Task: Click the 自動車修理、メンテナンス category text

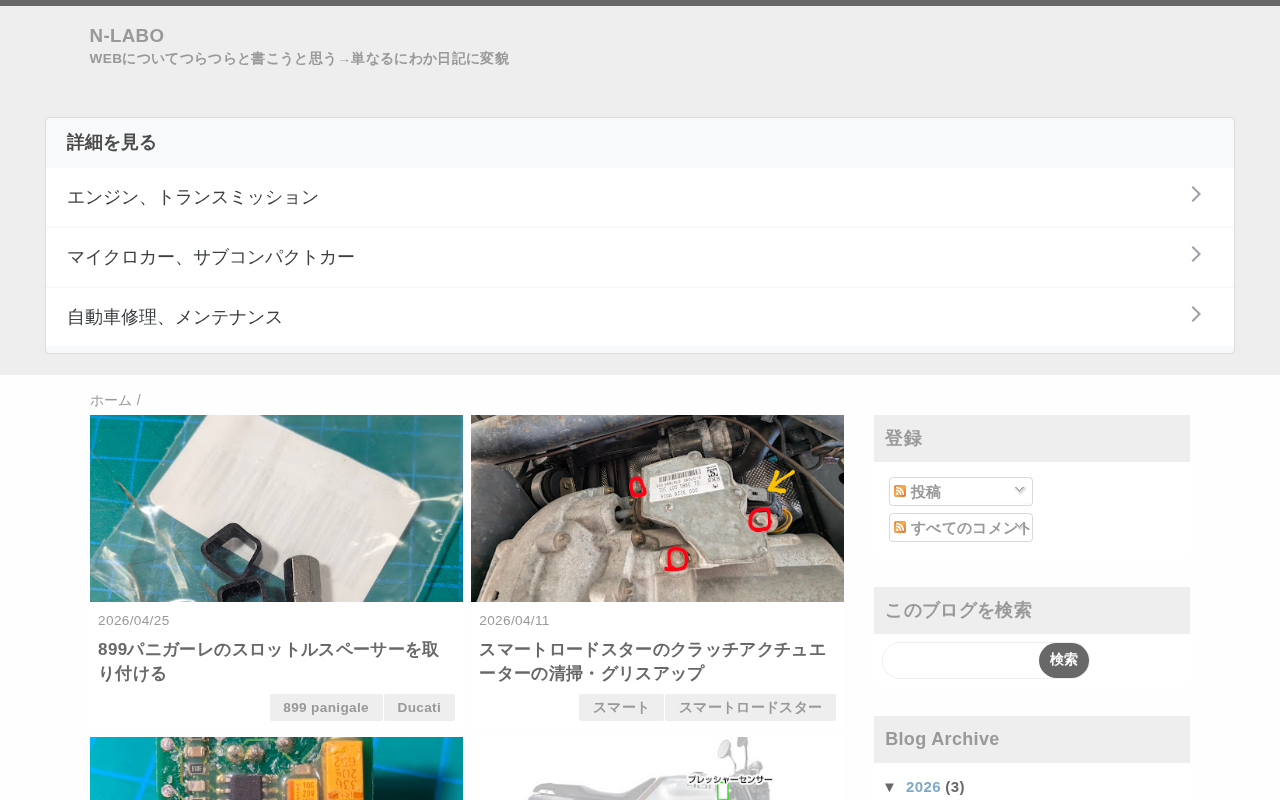Action: point(175,317)
